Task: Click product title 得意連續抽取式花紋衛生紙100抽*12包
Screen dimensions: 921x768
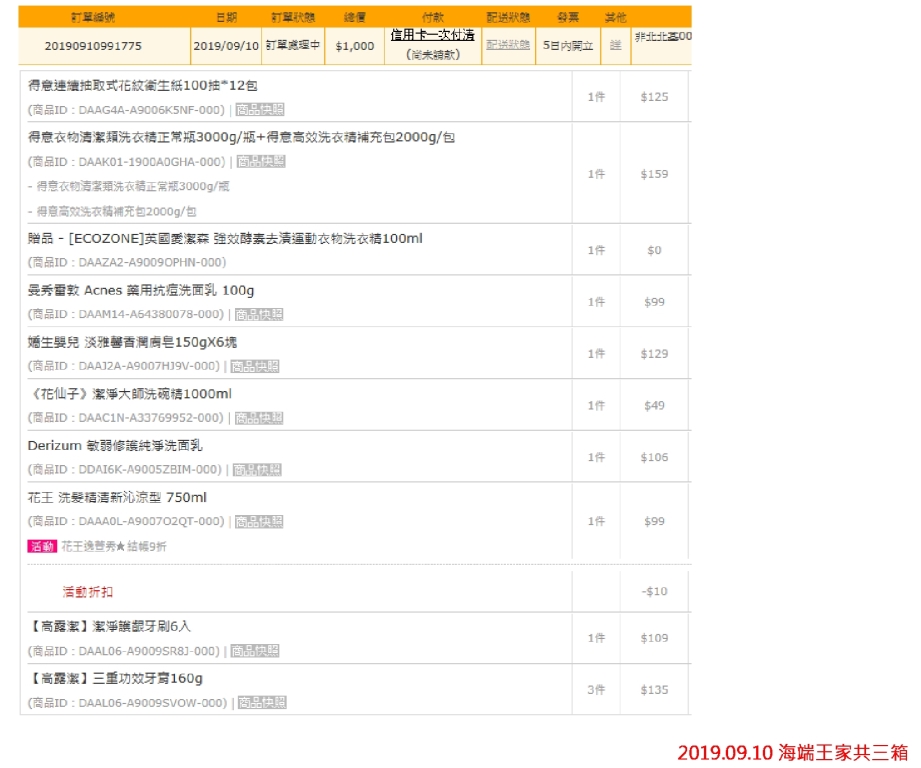Action: point(143,86)
